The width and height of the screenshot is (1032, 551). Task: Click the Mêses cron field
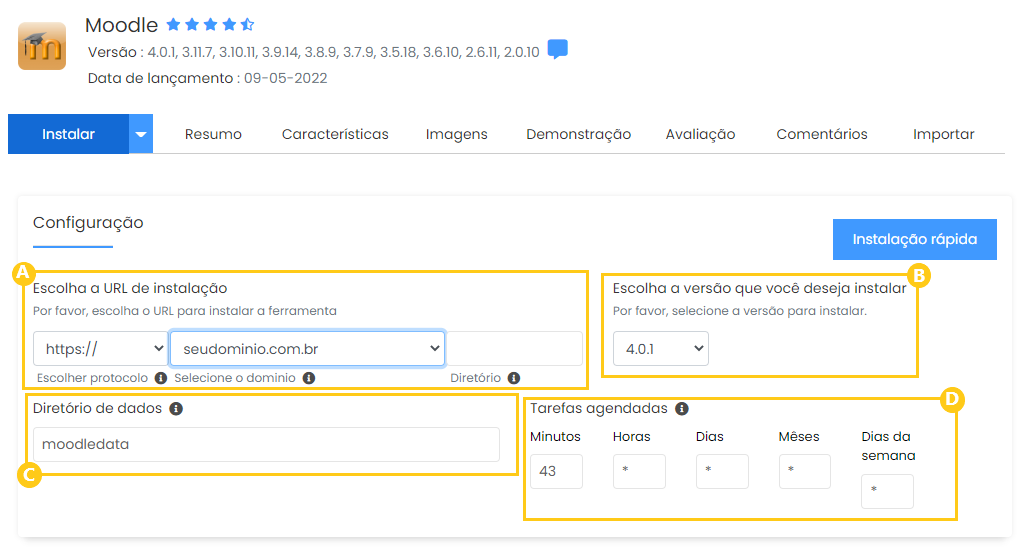805,471
